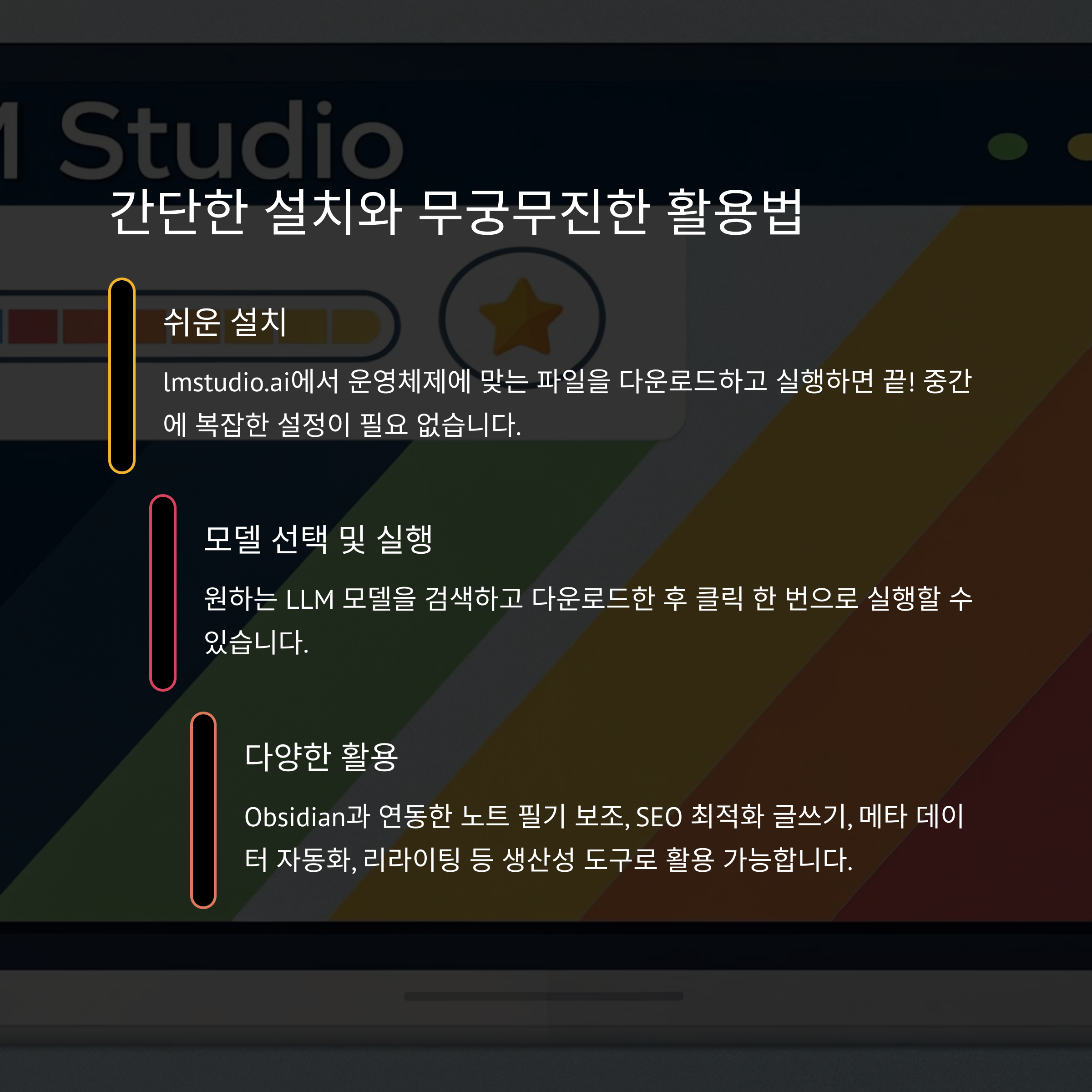Viewport: 1092px width, 1092px height.
Task: Click the pink-outlined bar beside 모델 선택 및 실행
Action: click(x=163, y=592)
